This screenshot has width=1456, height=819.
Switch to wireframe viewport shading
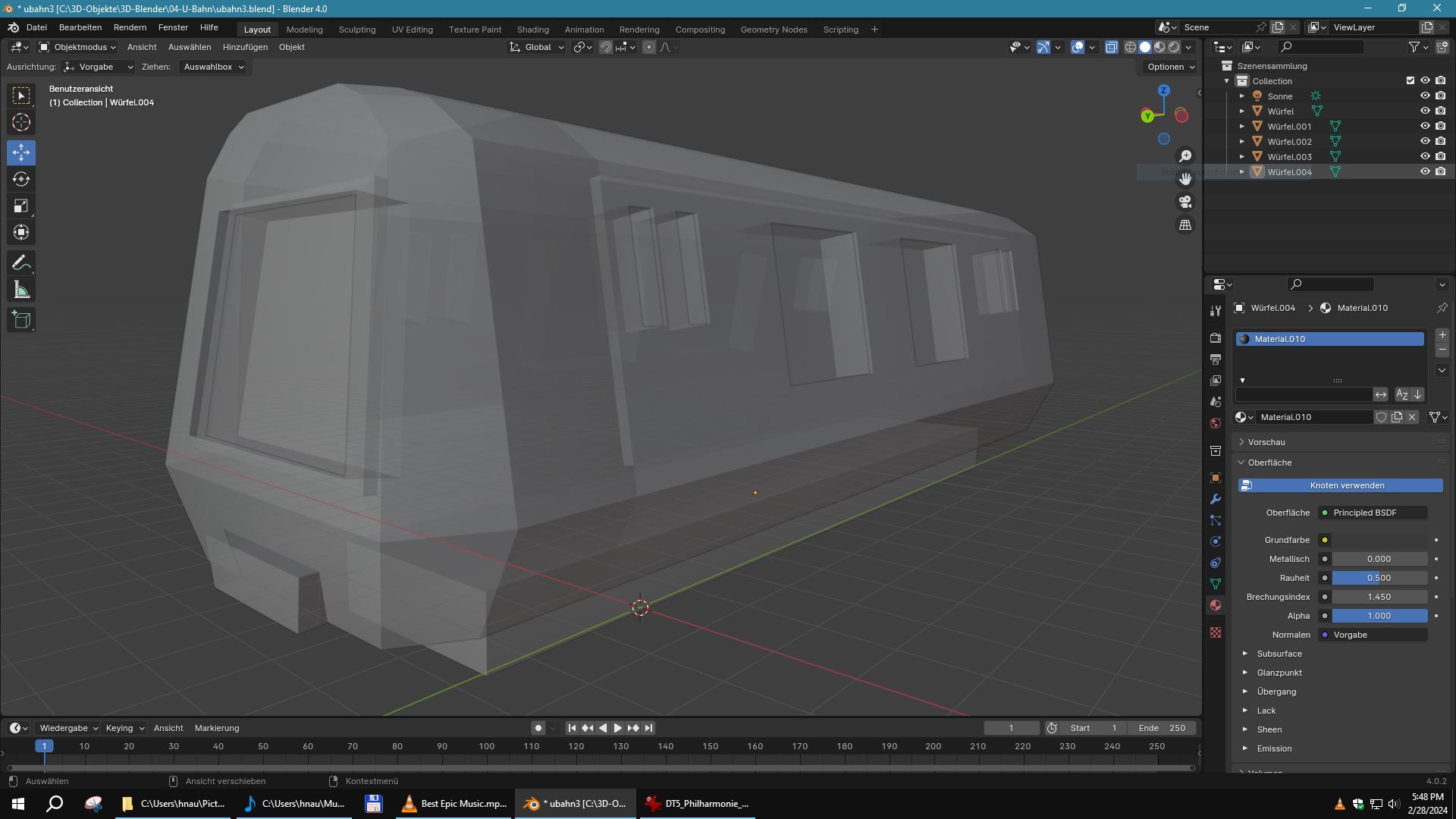pyautogui.click(x=1130, y=47)
